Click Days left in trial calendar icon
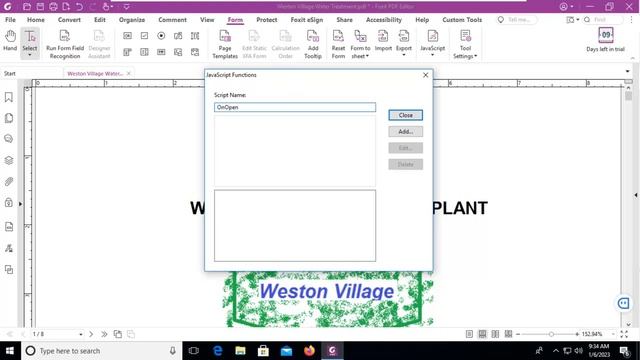Image resolution: width=640 pixels, height=360 pixels. click(x=606, y=35)
